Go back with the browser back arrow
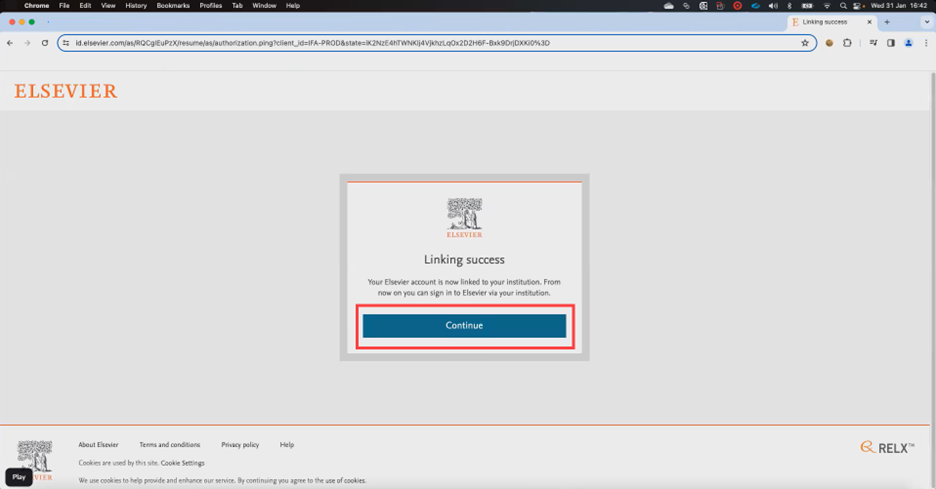 pos(10,43)
